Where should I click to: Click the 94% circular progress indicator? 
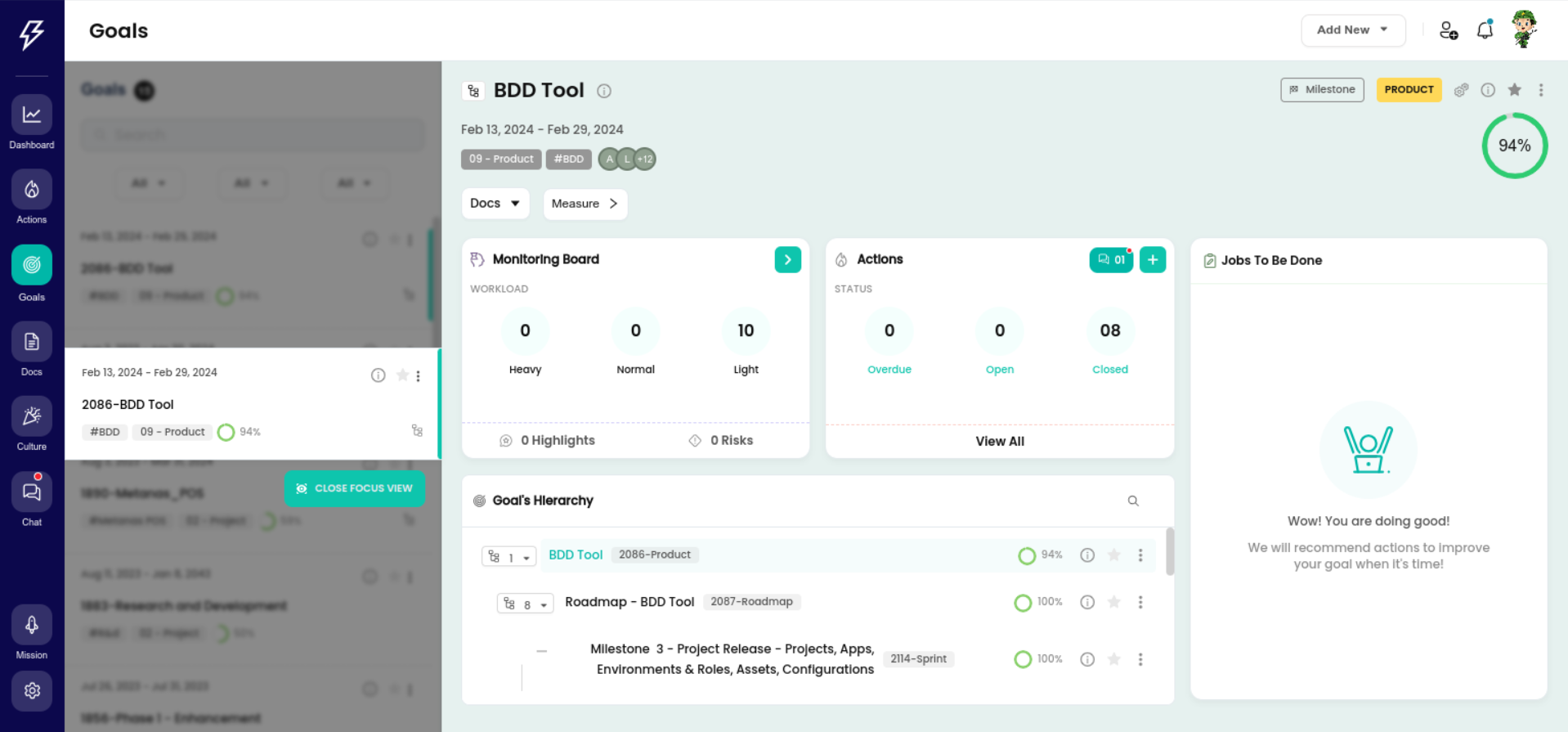[1514, 146]
